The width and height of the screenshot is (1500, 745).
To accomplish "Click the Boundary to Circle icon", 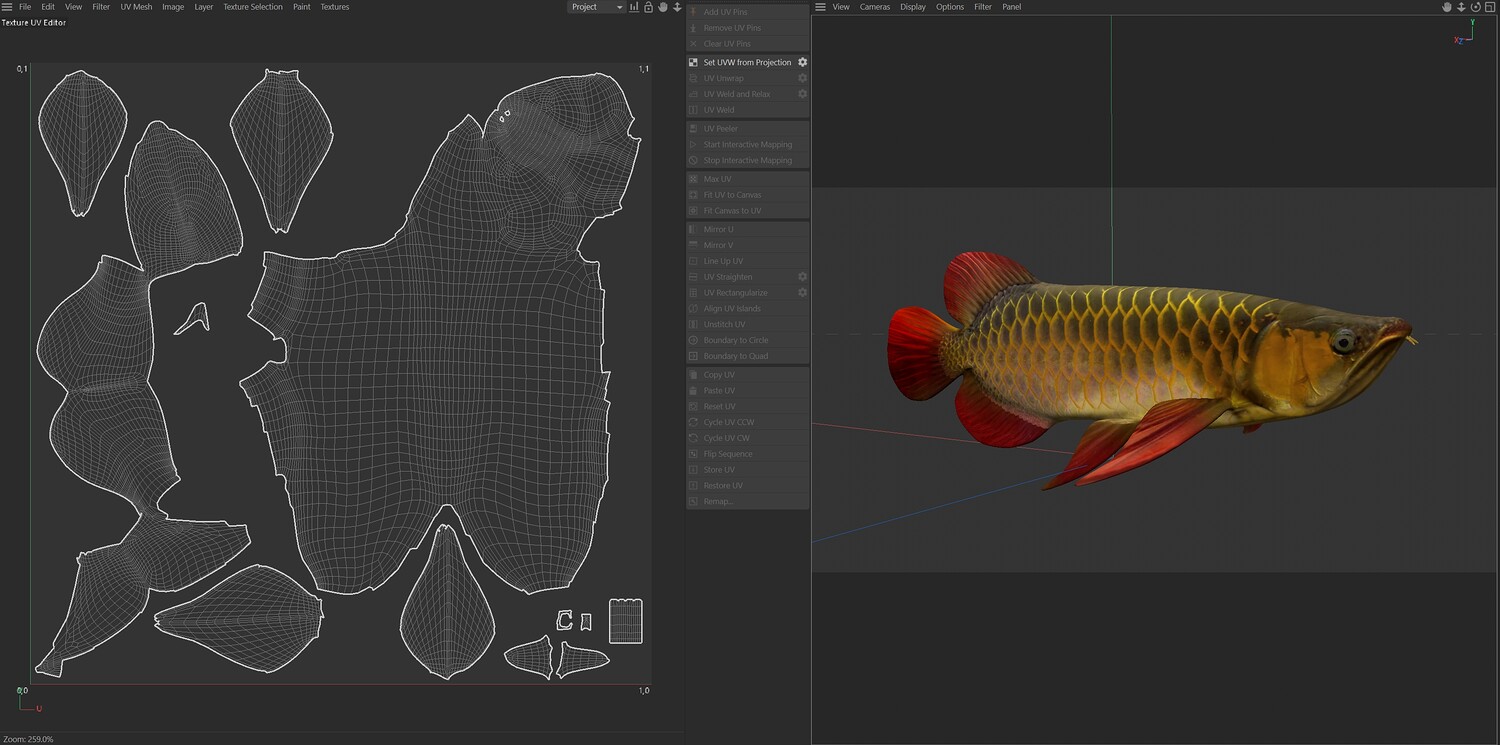I will pos(694,340).
